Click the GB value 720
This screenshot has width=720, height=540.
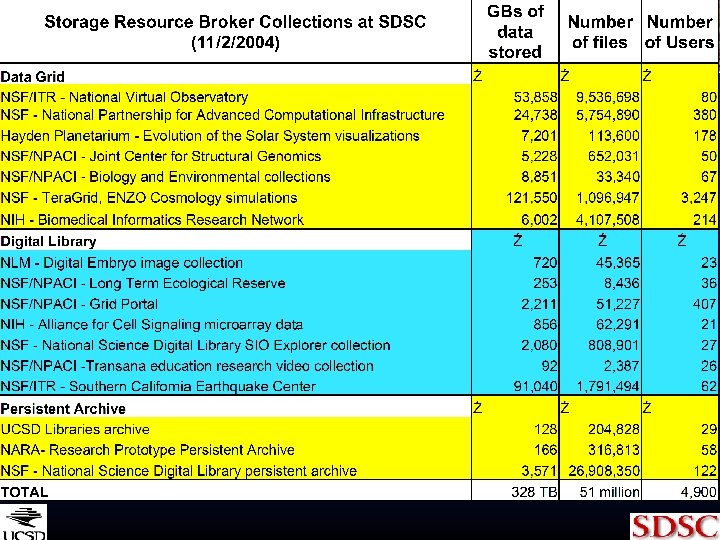click(x=545, y=263)
